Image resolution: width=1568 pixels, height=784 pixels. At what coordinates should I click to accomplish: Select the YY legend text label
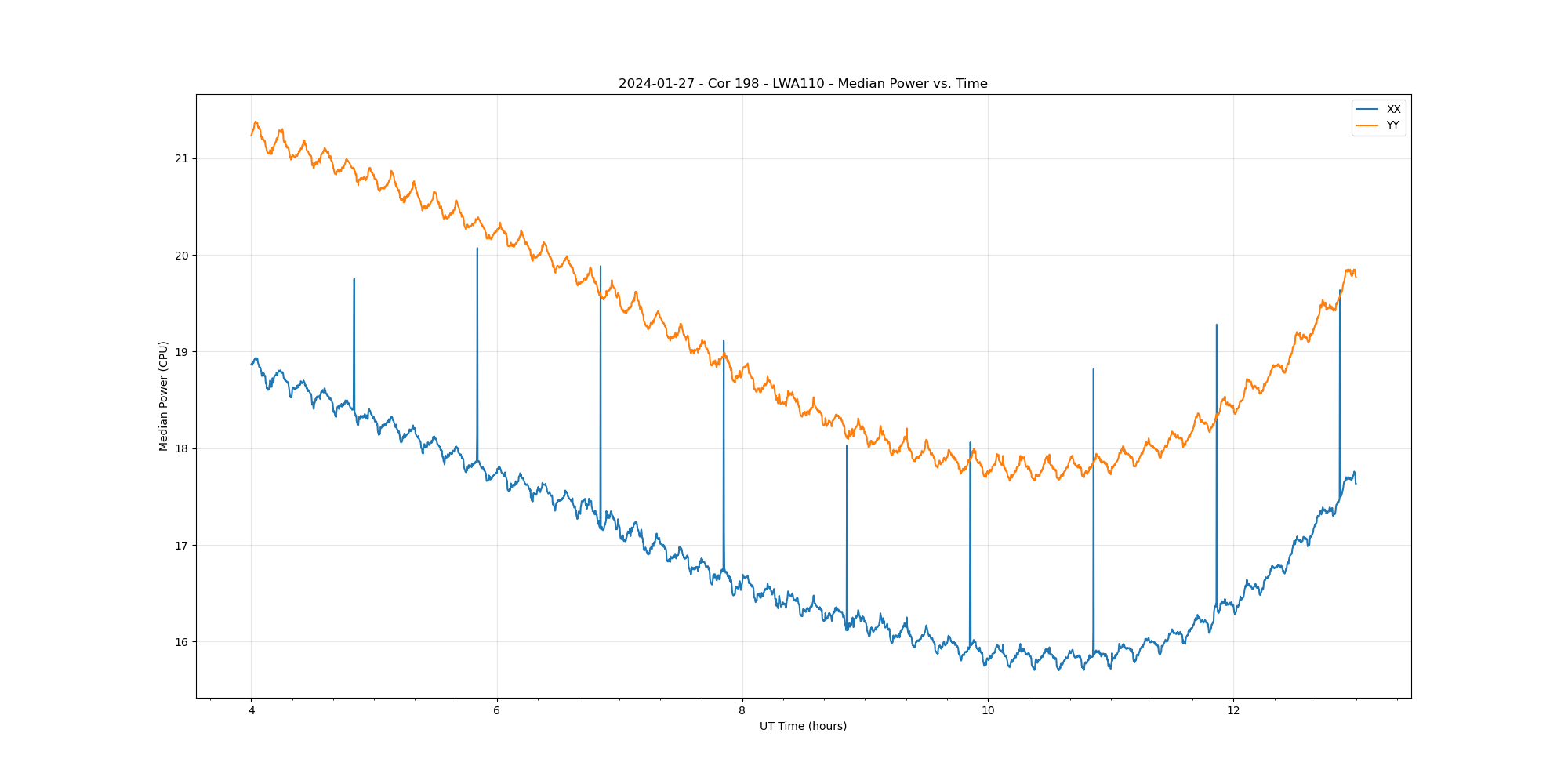click(x=1392, y=125)
